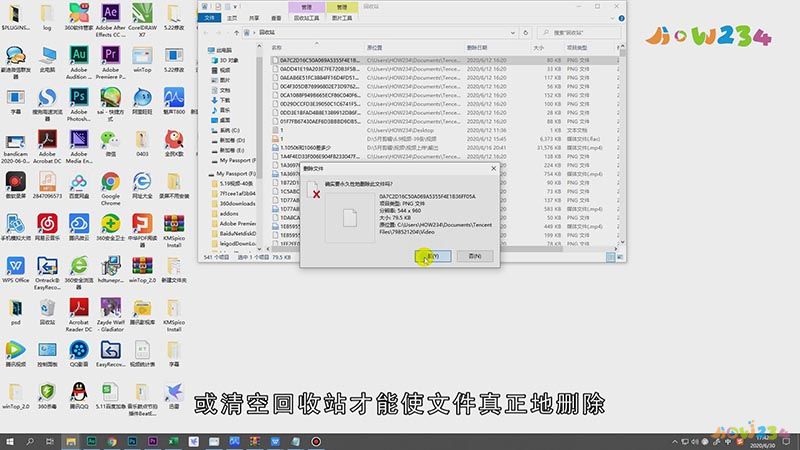Open Adobe Acrobat DC desktop shortcut
Image resolution: width=800 pixels, height=450 pixels.
pos(47,146)
